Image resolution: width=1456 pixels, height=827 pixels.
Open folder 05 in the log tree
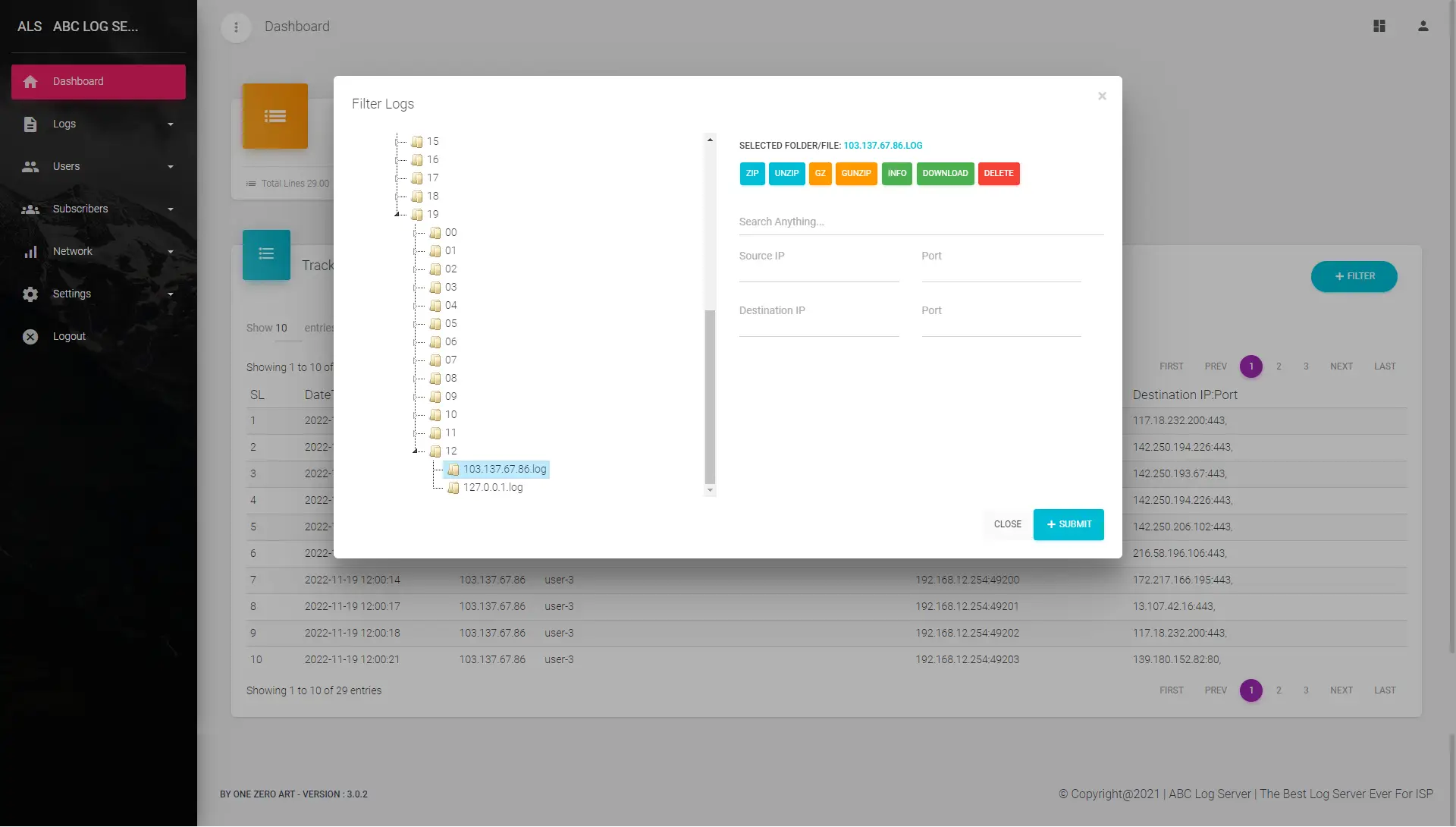pos(450,324)
